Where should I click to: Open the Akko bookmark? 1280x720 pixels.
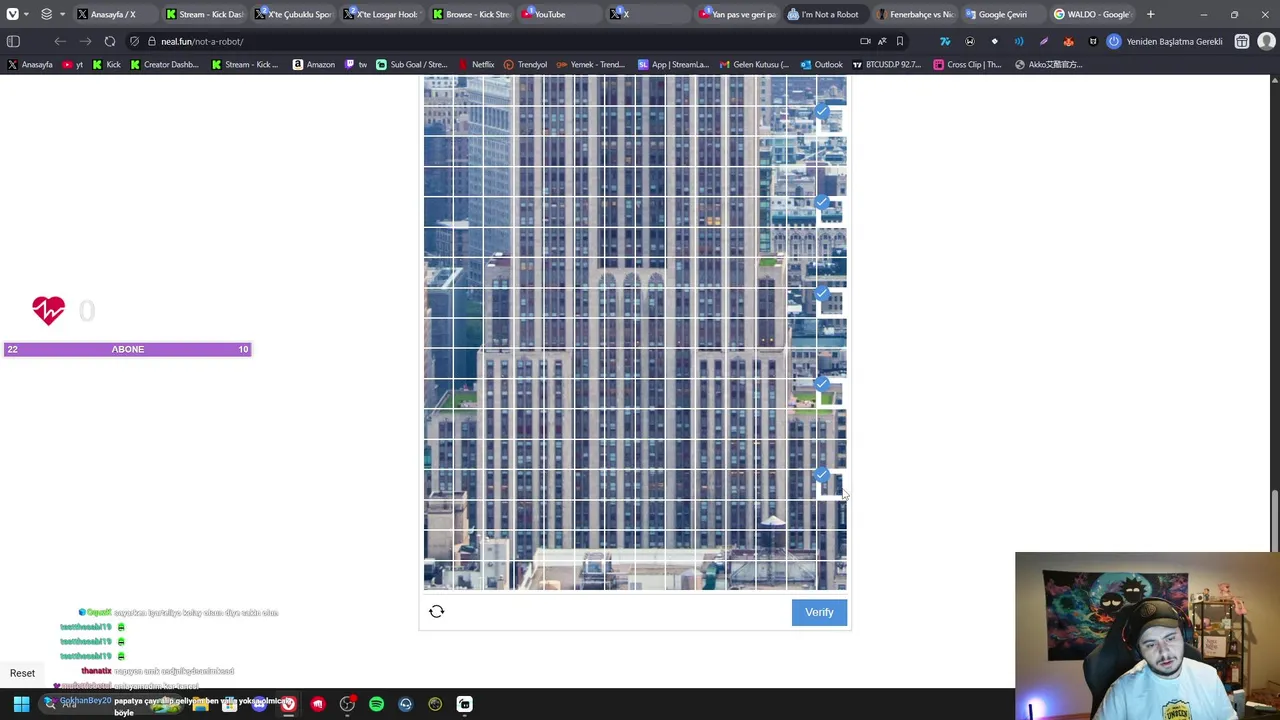(x=1048, y=64)
